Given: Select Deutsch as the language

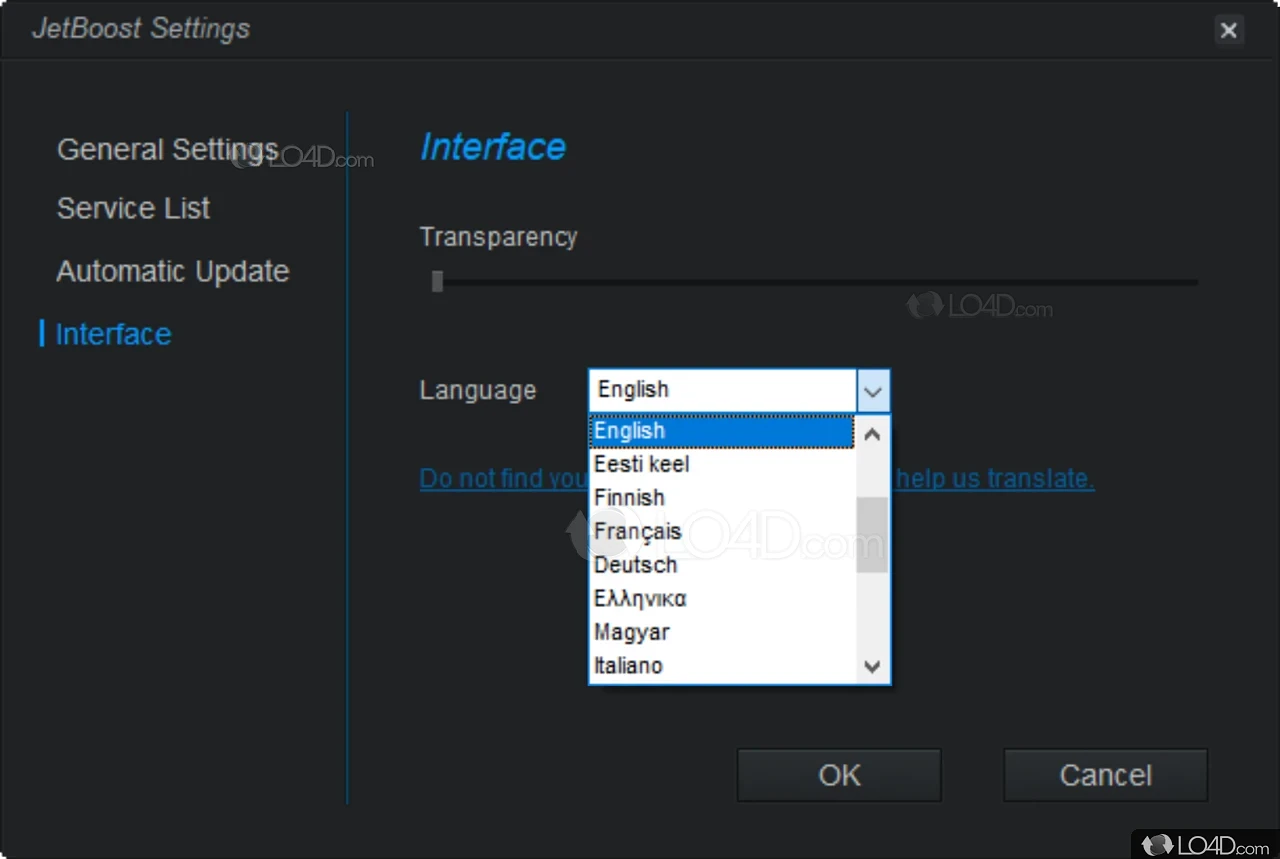Looking at the screenshot, I should [721, 565].
